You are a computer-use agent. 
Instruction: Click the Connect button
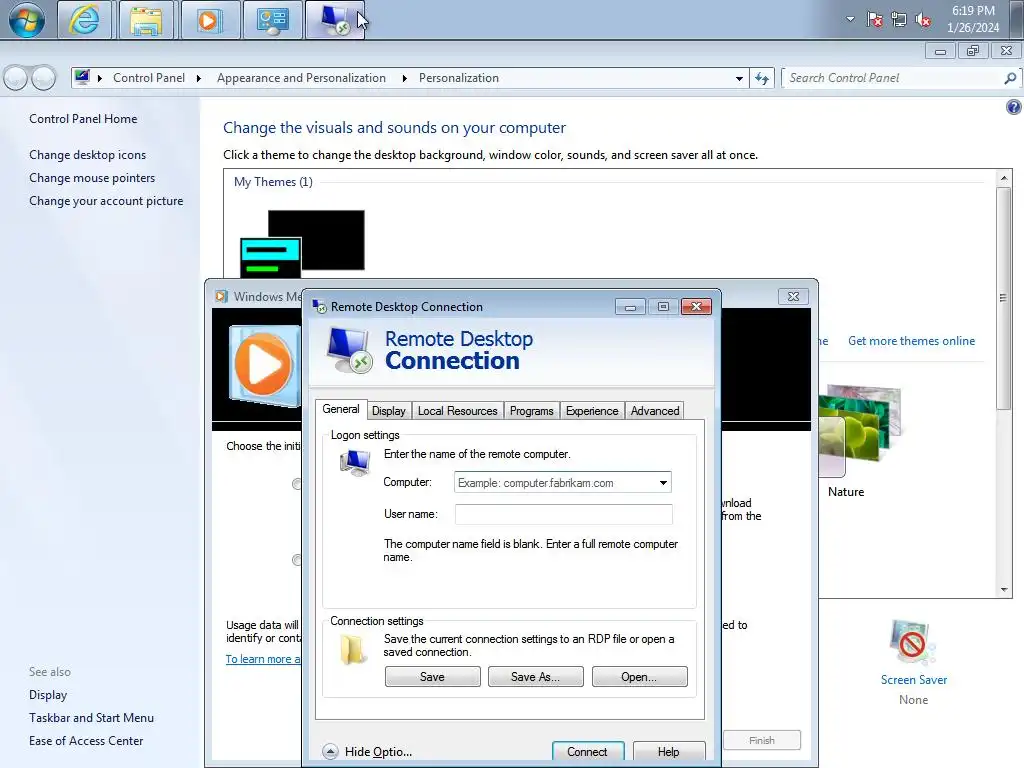point(588,752)
